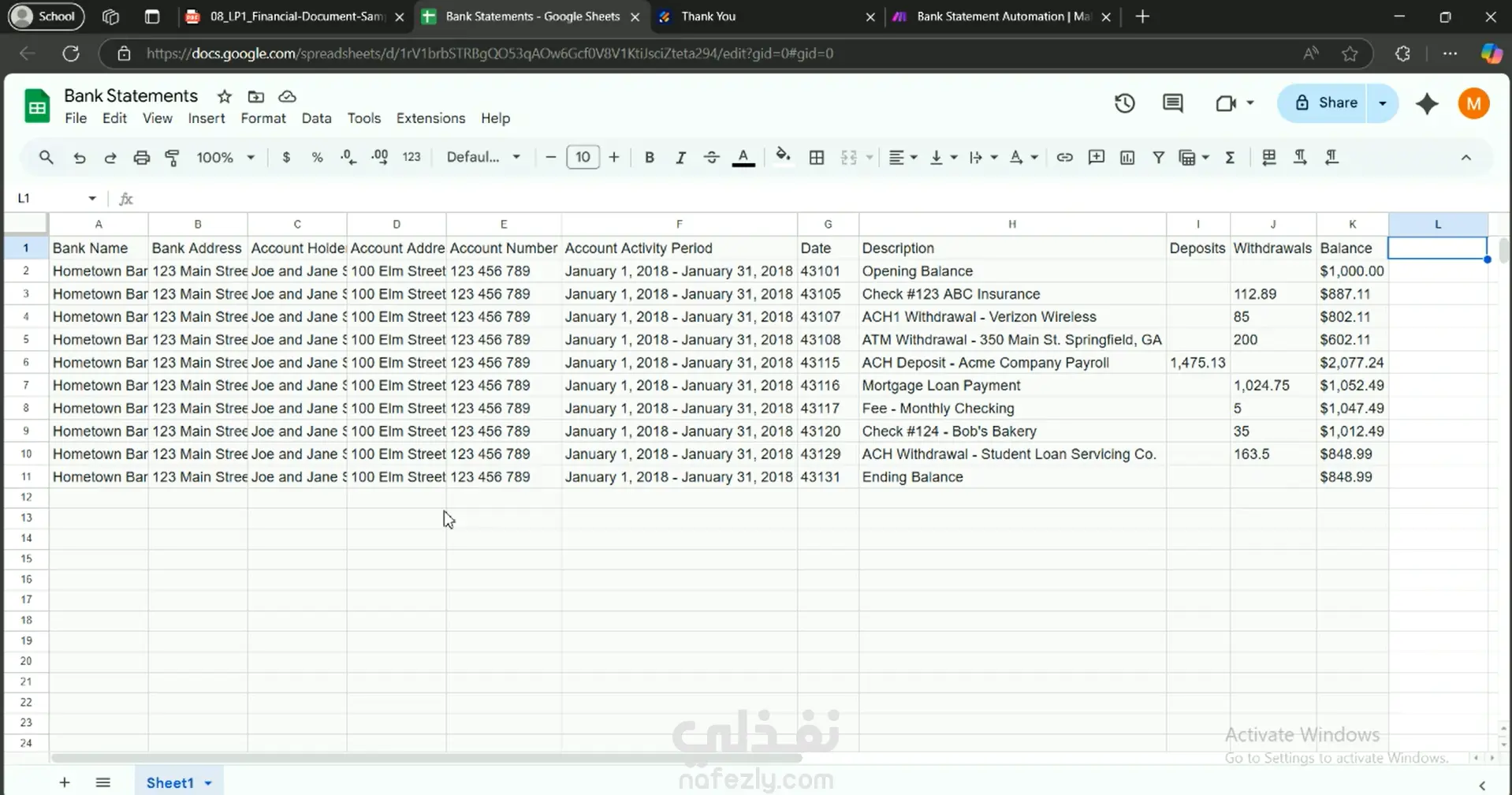Open the Gemini sparkle icon
The width and height of the screenshot is (1512, 795).
pos(1427,103)
